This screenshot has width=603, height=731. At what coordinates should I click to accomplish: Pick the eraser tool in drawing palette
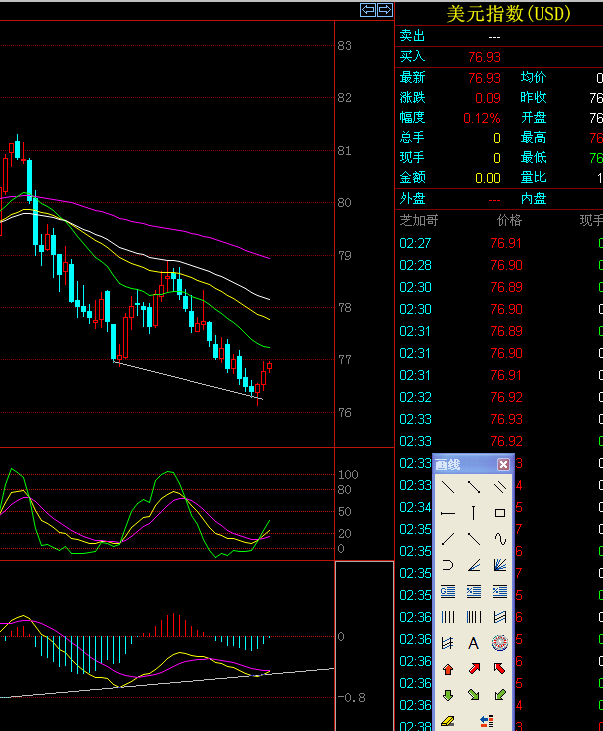[x=447, y=720]
